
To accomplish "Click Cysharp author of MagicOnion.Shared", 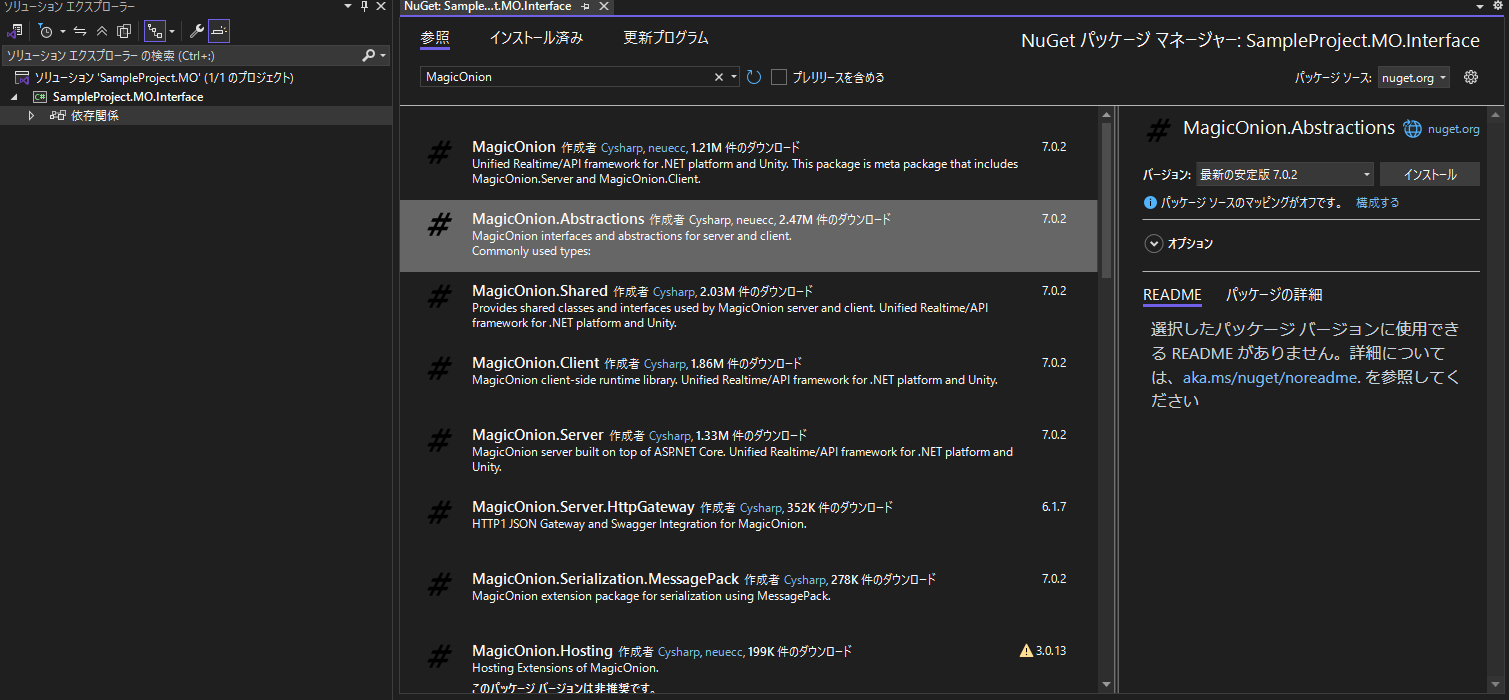I will tap(674, 292).
